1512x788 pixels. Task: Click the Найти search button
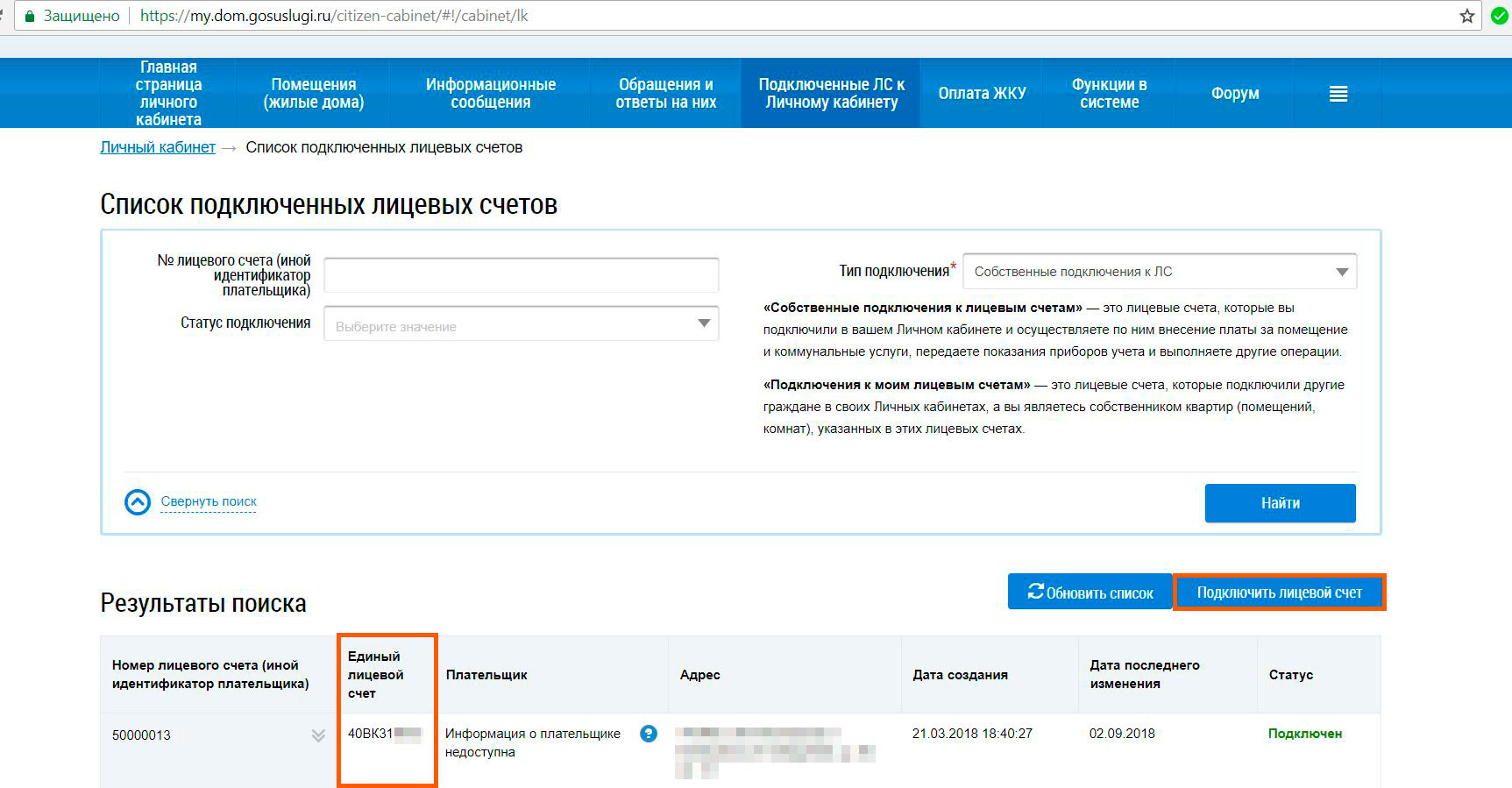tap(1281, 503)
